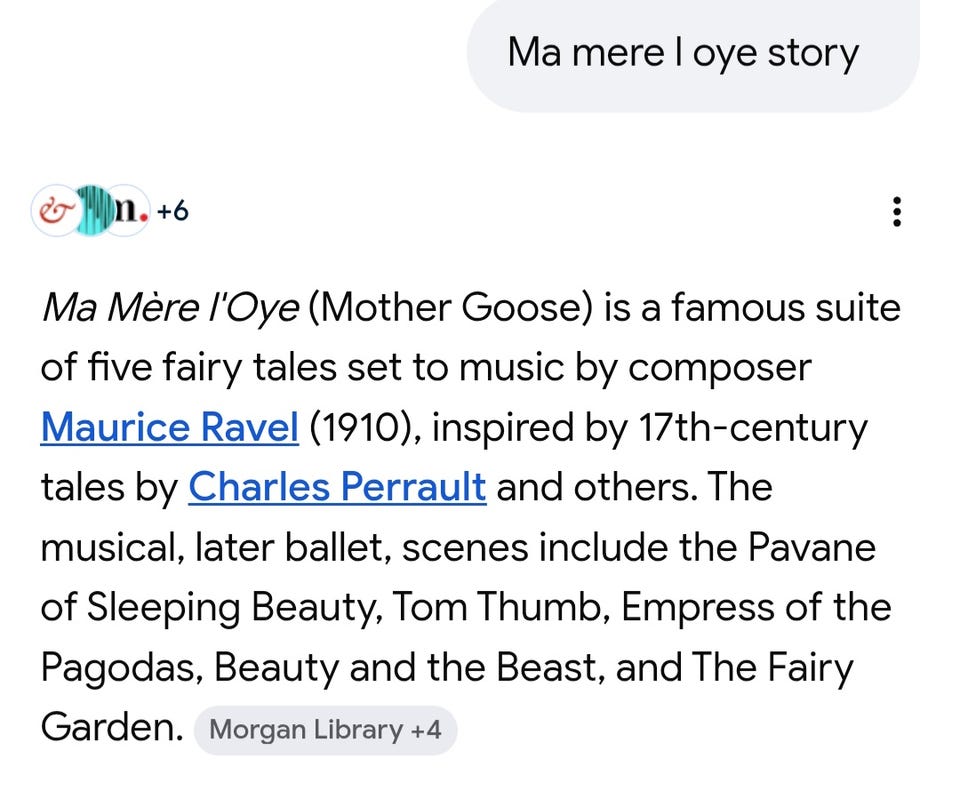This screenshot has width=960, height=790.
Task: Open the Maurice Ravel link
Action: coord(169,428)
